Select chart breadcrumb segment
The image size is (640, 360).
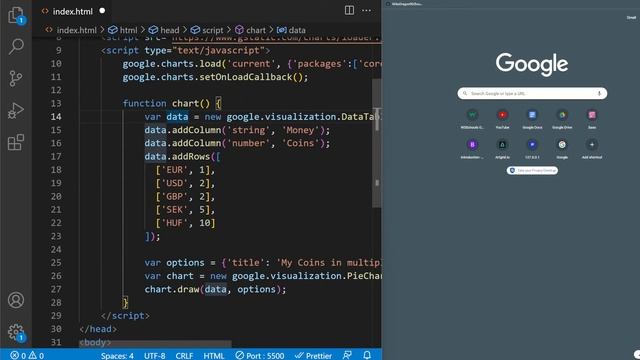point(250,30)
